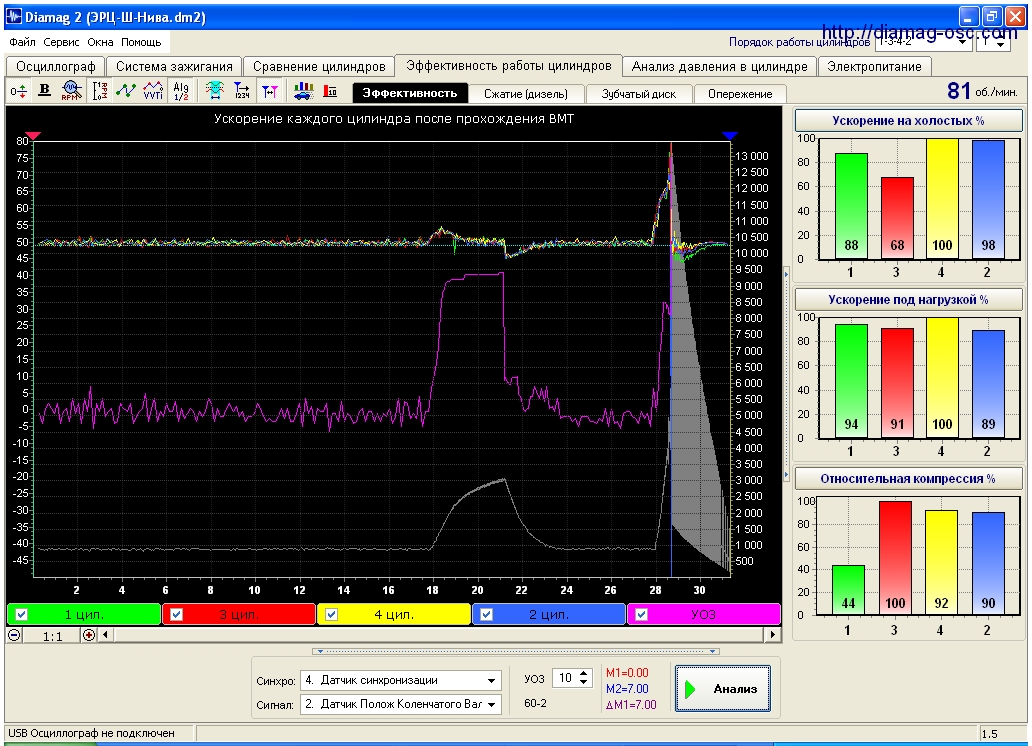Click the blue right marker triangle
Image resolution: width=1032 pixels, height=746 pixels.
coord(729,136)
